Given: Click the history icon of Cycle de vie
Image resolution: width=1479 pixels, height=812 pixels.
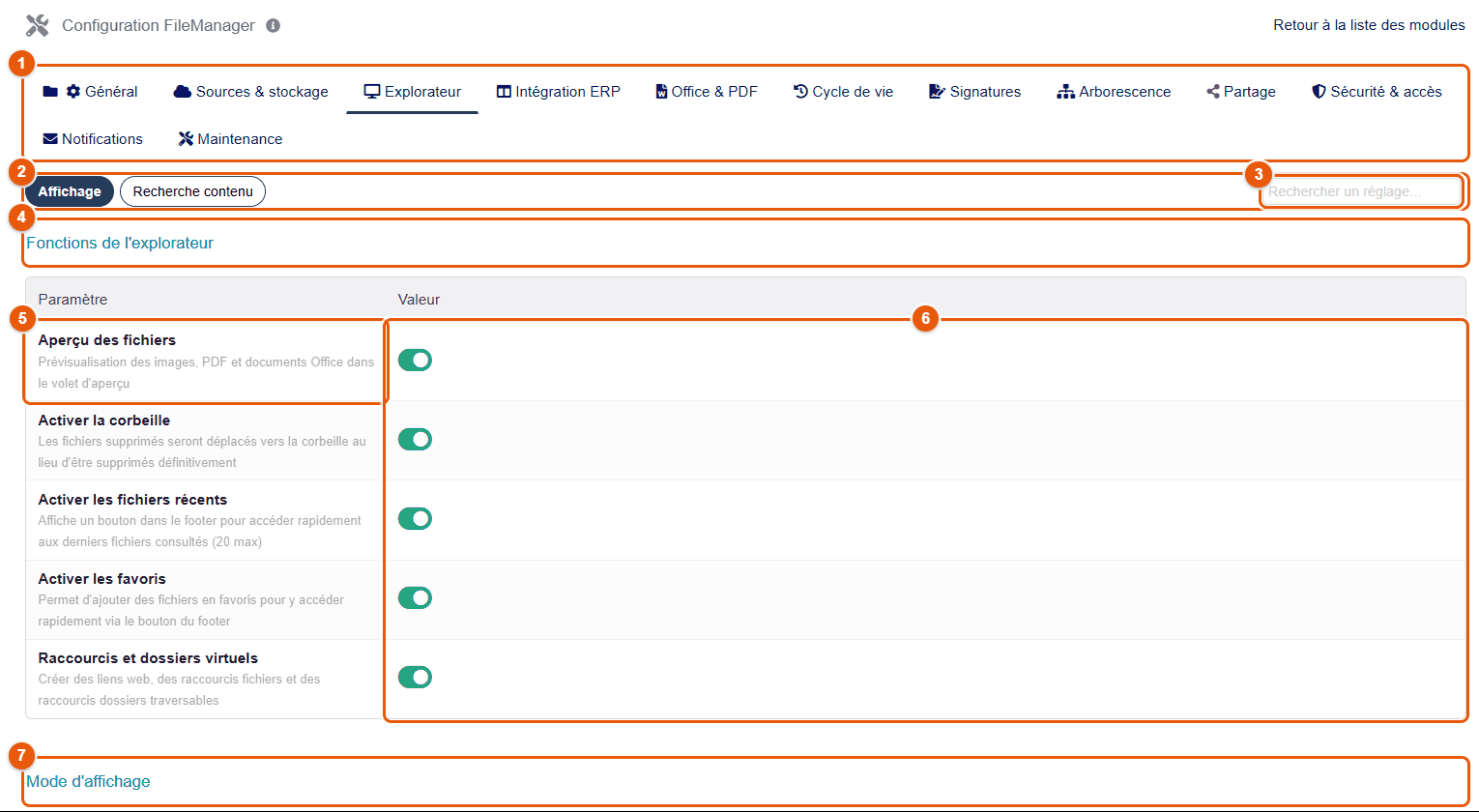Looking at the screenshot, I should coord(800,92).
